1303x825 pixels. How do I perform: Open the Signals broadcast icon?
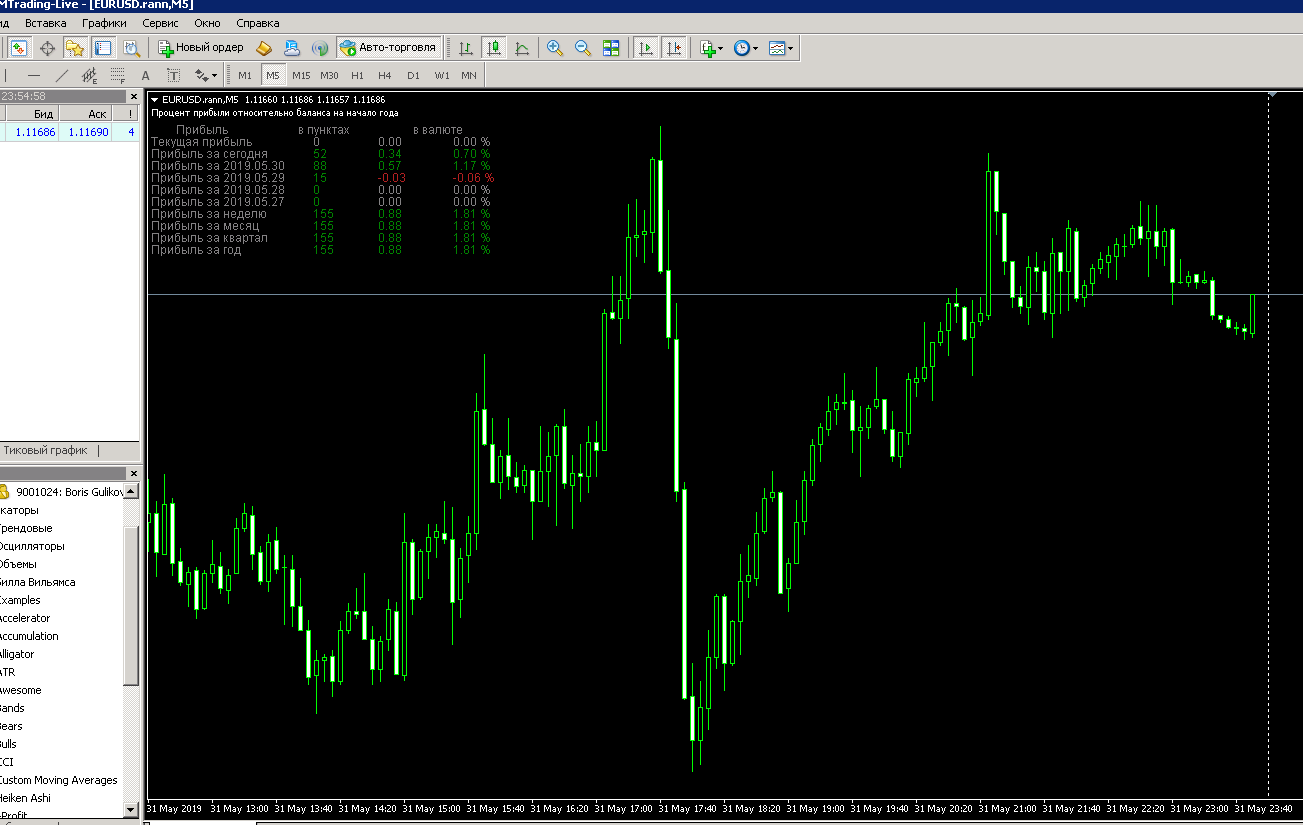click(320, 47)
